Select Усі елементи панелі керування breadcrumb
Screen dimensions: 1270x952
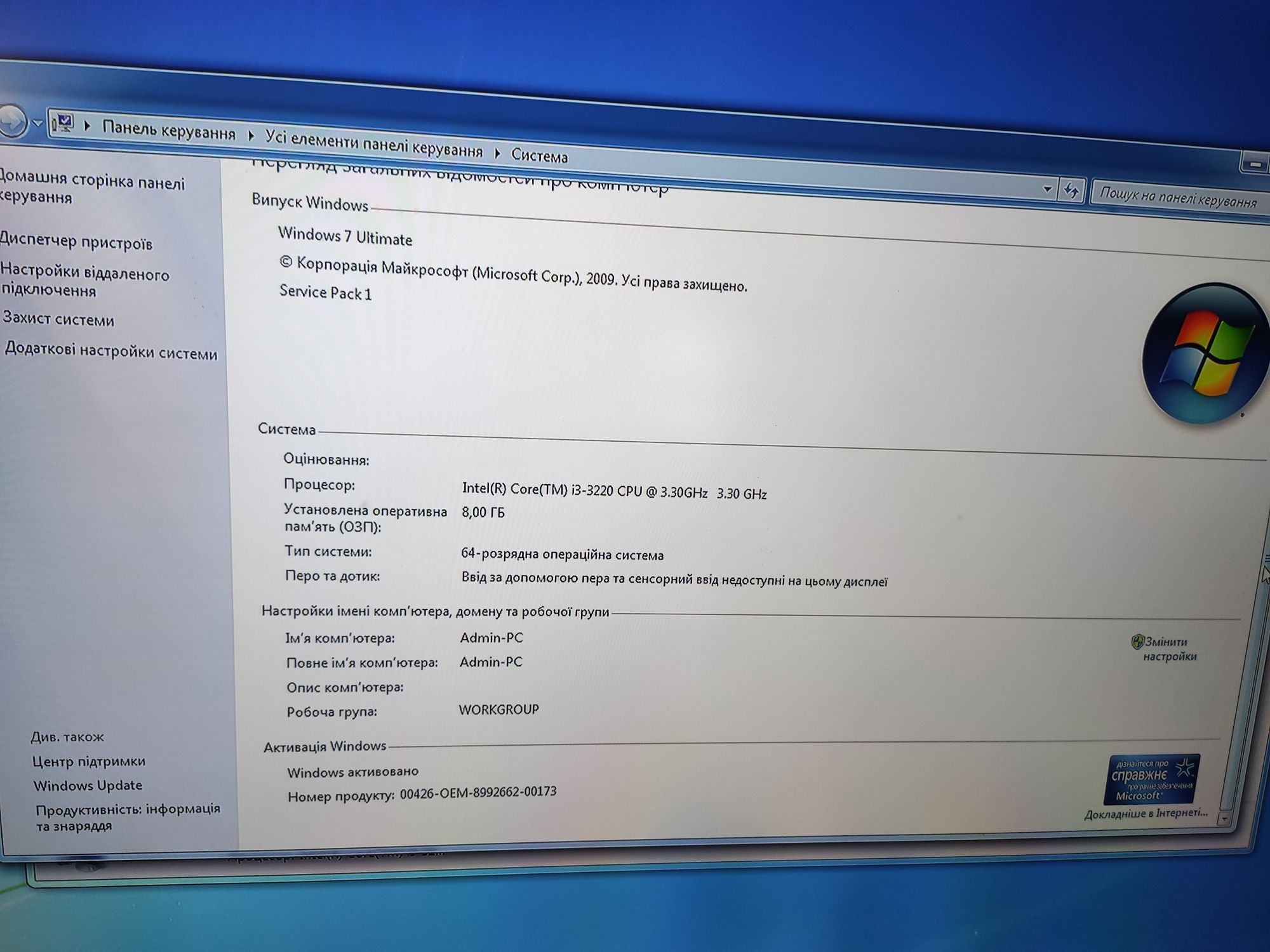[x=373, y=145]
